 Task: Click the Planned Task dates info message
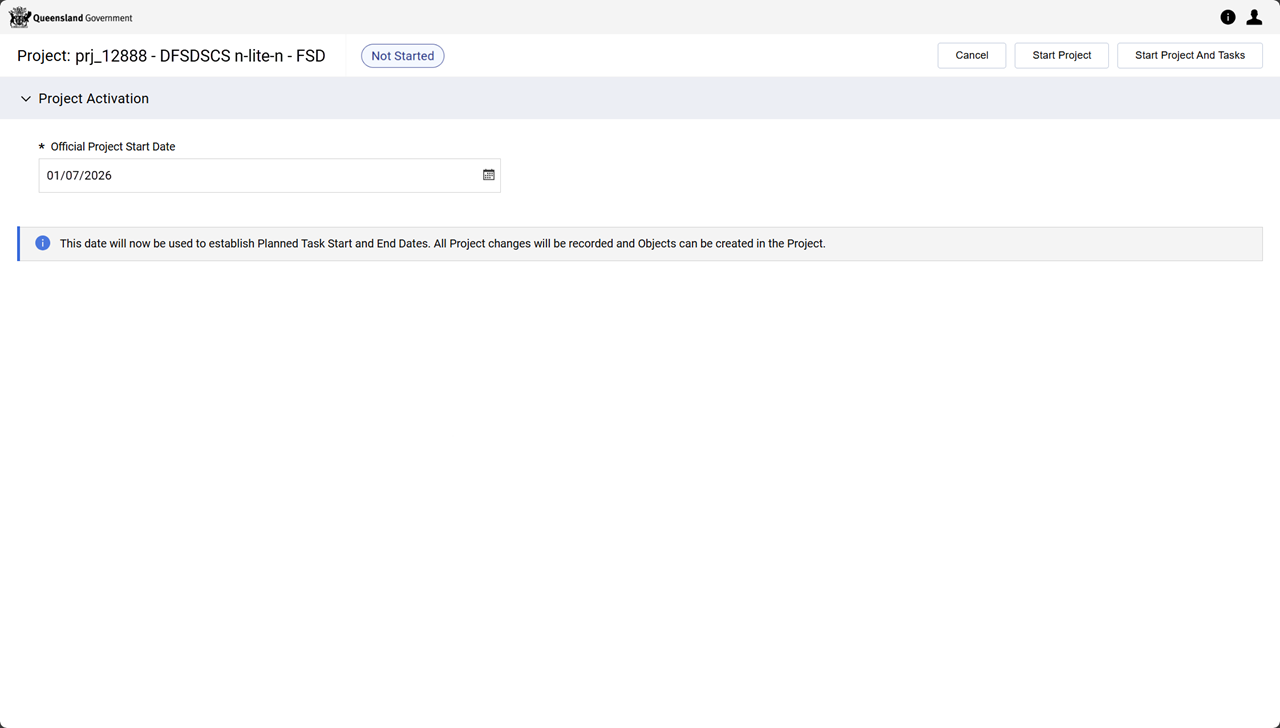tap(442, 243)
